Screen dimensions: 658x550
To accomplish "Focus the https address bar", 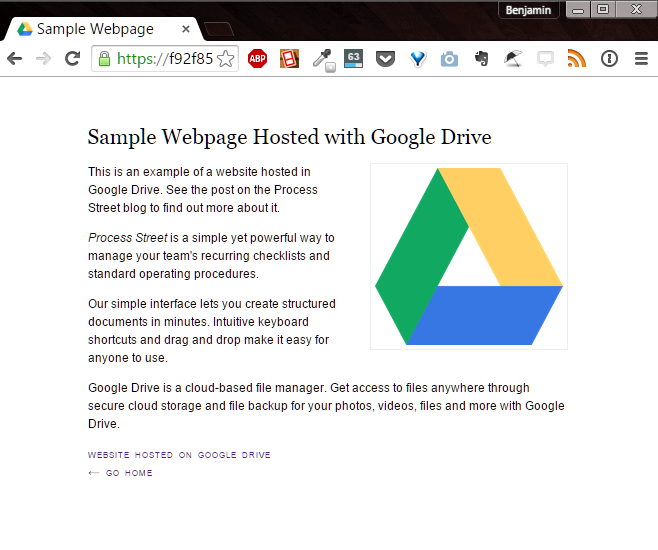I will point(165,59).
